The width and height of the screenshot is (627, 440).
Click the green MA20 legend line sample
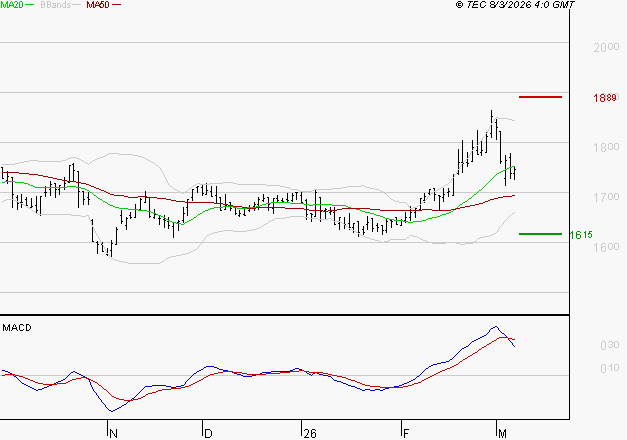point(30,5)
